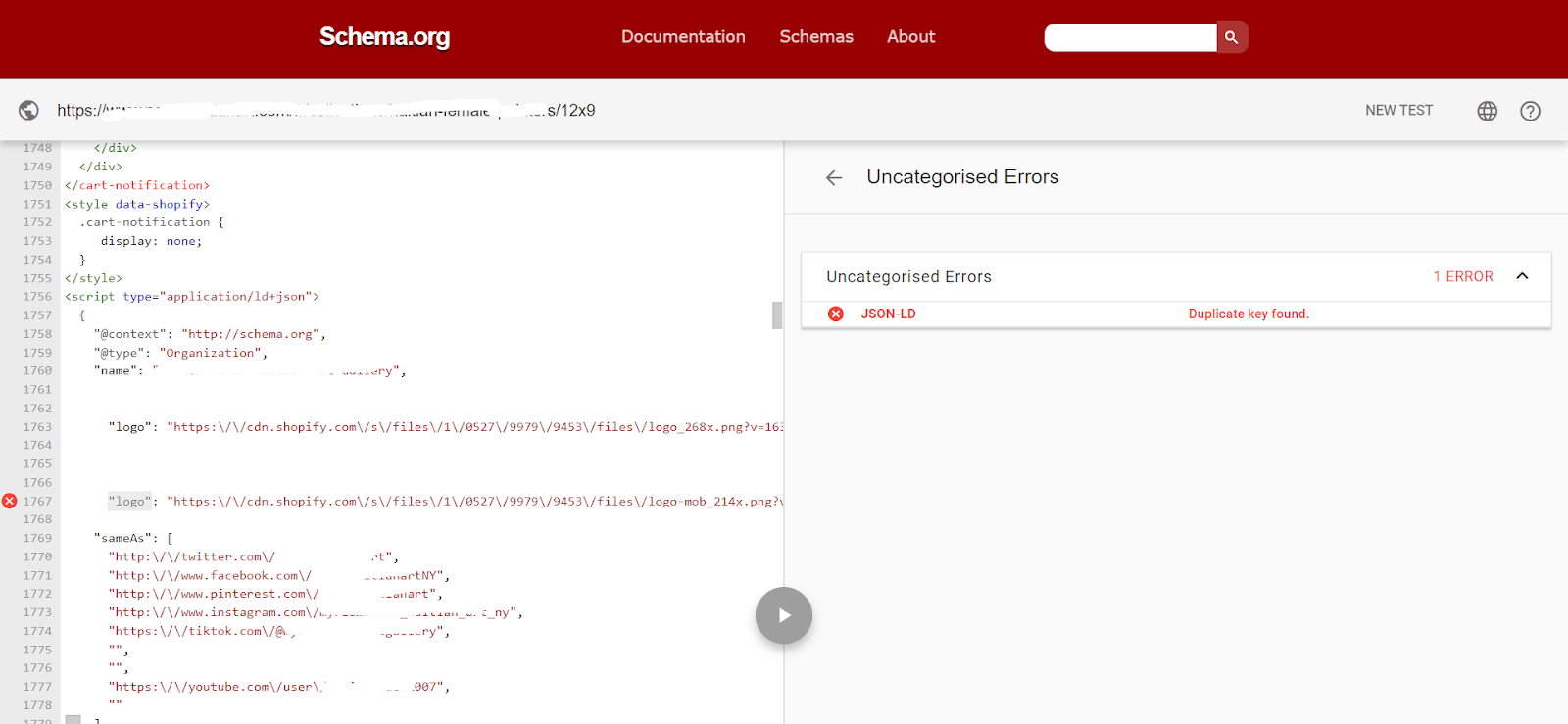Collapse the Uncategorised Errors card chevron
Screen dimensions: 1568x724
click(x=1522, y=276)
